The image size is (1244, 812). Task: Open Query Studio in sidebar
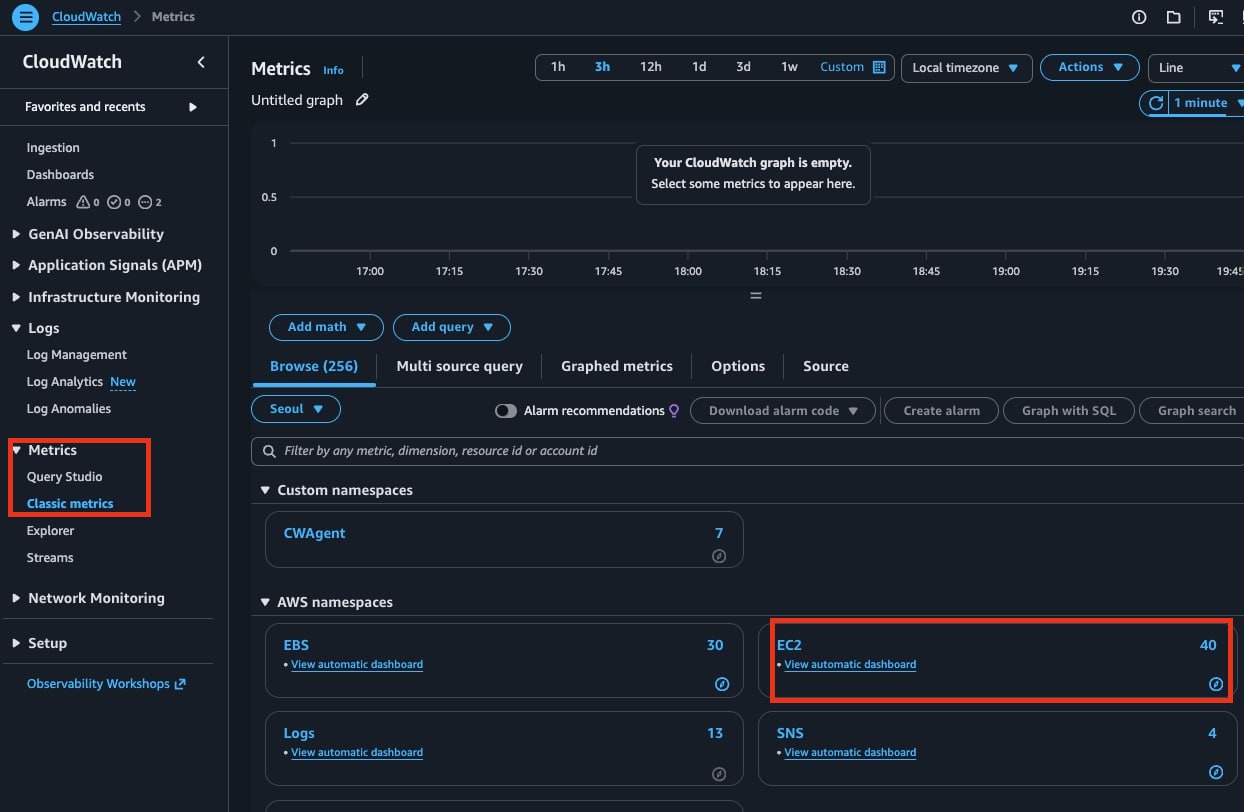pos(64,477)
